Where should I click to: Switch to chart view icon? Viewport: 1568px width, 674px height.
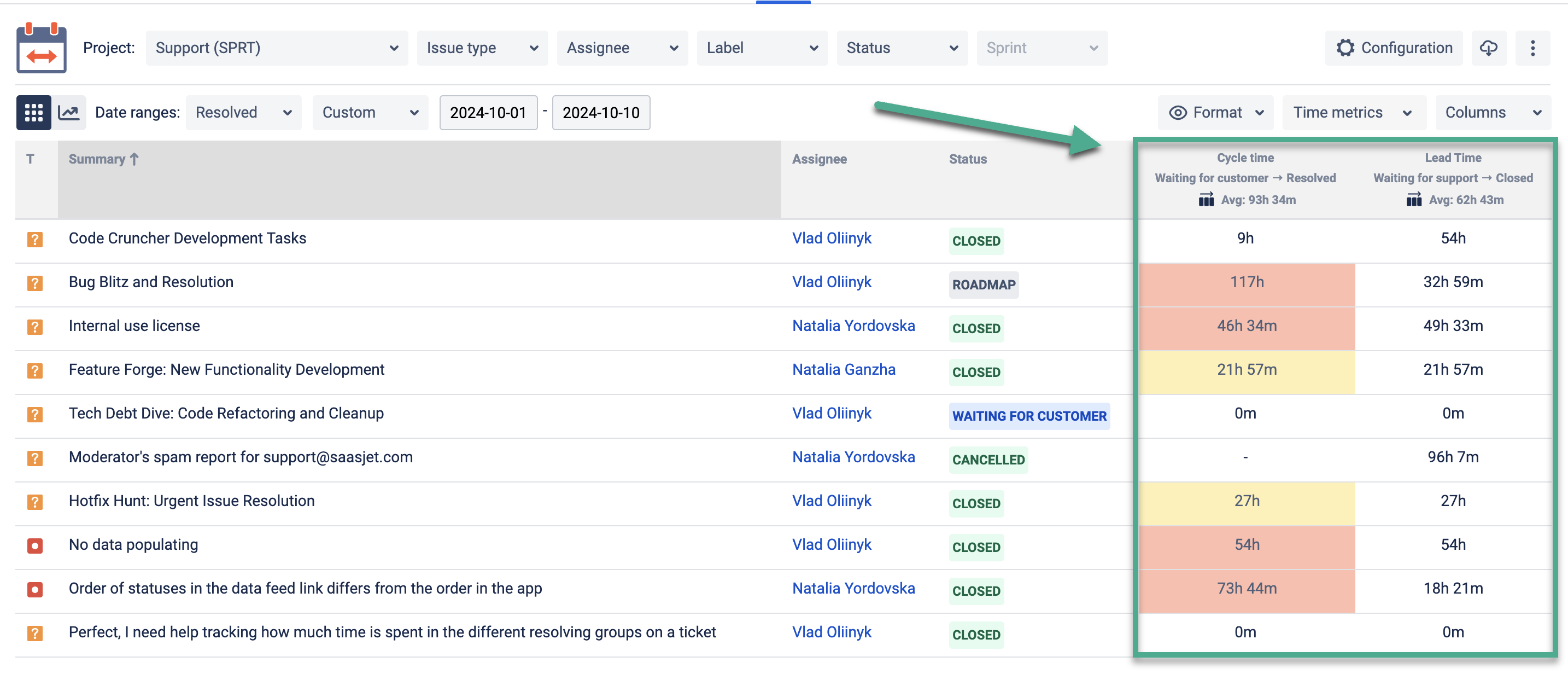tap(68, 113)
